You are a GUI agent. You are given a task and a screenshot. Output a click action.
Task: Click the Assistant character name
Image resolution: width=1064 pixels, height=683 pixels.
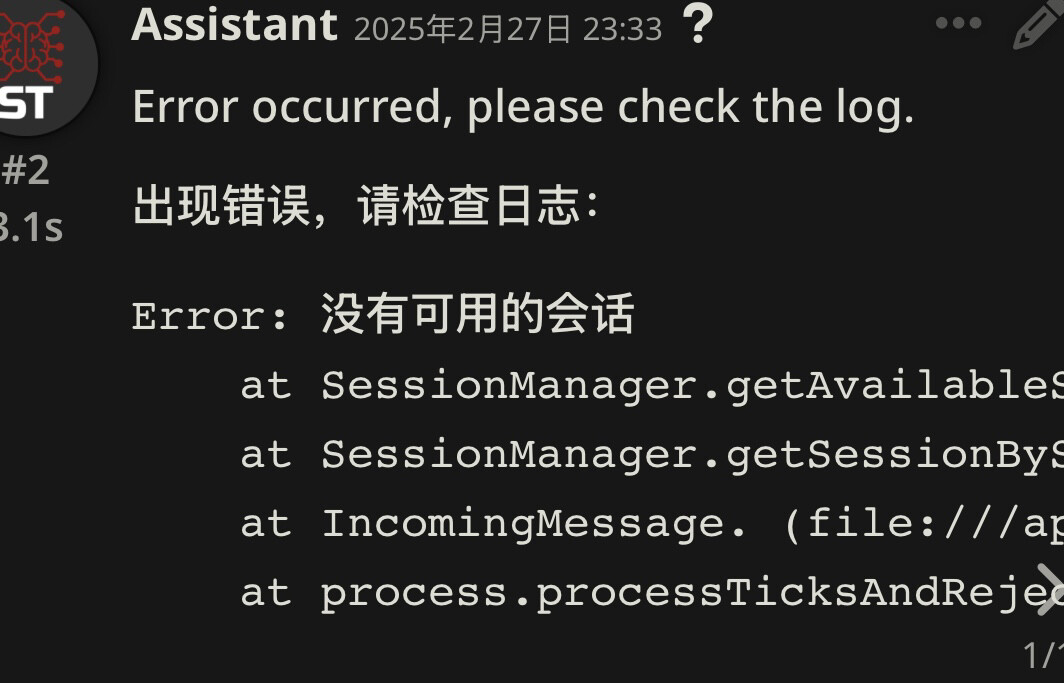(234, 25)
